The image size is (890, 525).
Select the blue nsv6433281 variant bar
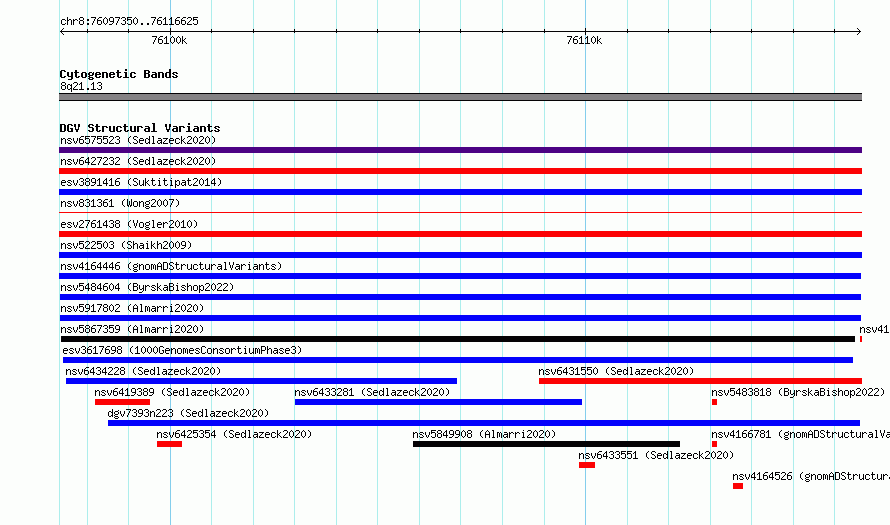pyautogui.click(x=438, y=402)
